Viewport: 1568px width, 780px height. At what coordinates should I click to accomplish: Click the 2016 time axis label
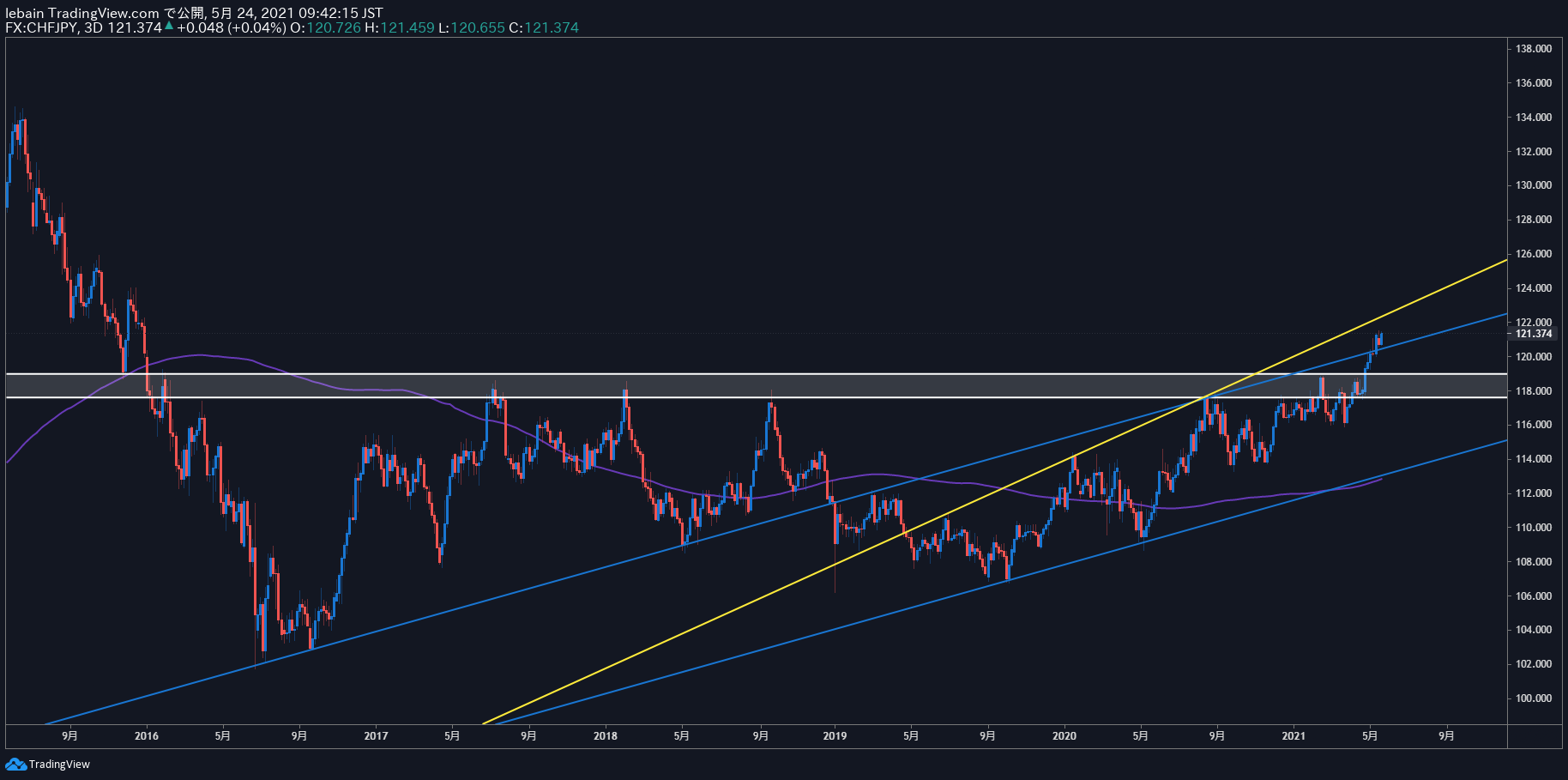click(147, 736)
